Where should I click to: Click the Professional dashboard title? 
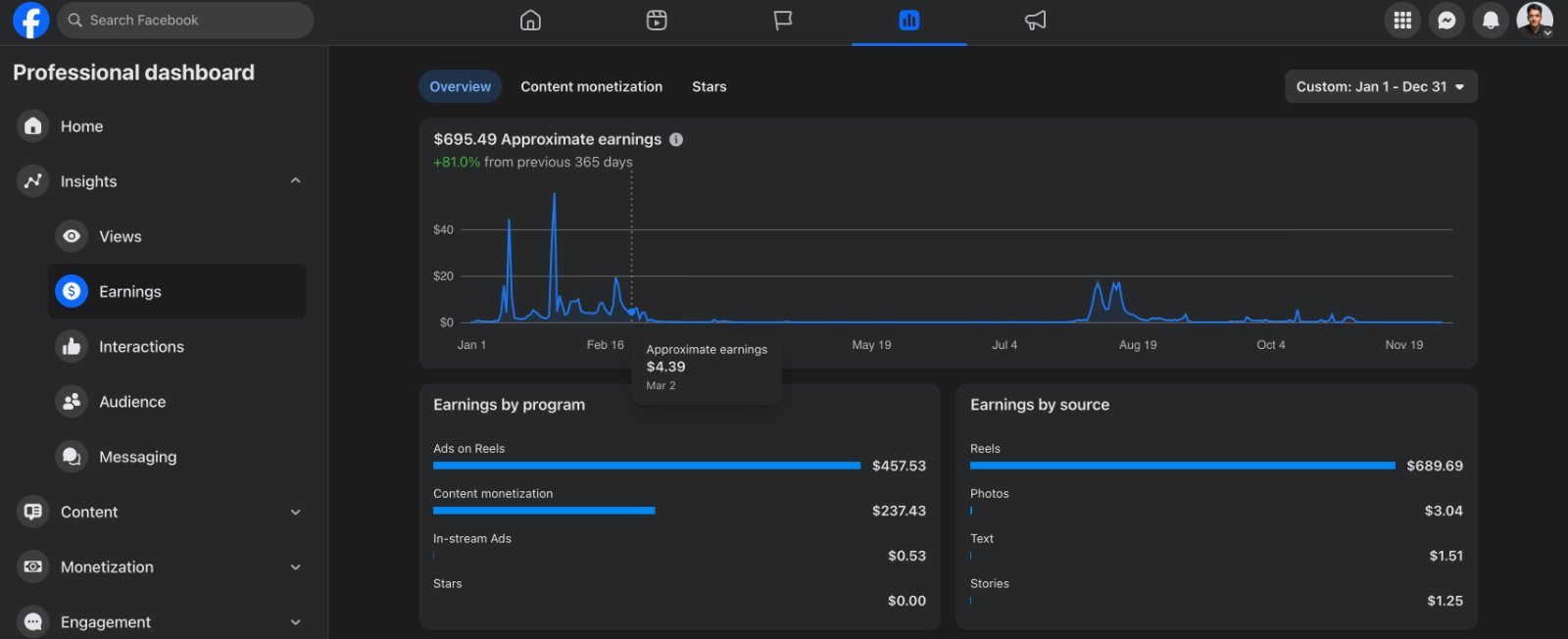tap(133, 73)
